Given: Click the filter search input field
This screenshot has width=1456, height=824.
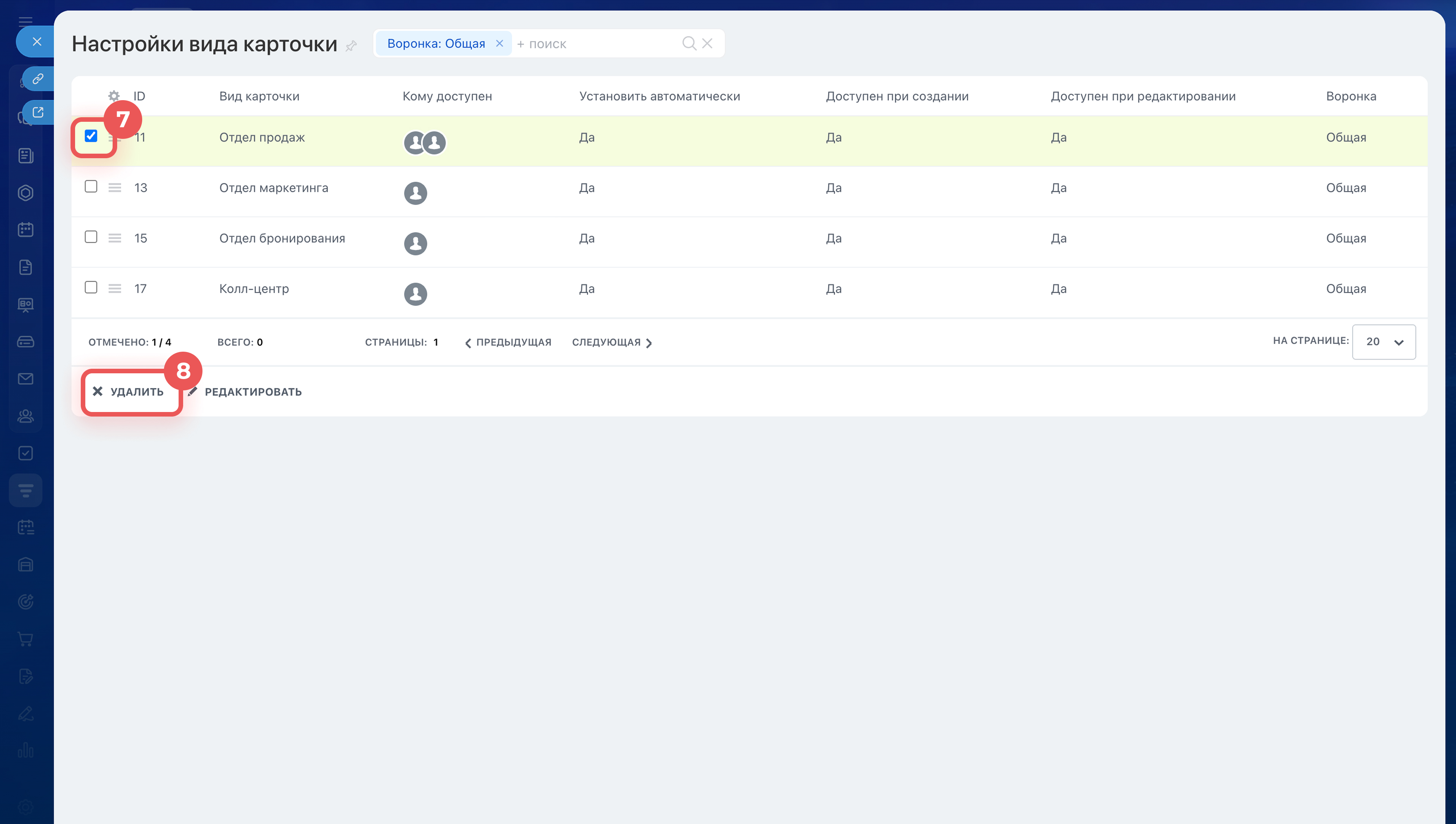Looking at the screenshot, I should point(594,44).
